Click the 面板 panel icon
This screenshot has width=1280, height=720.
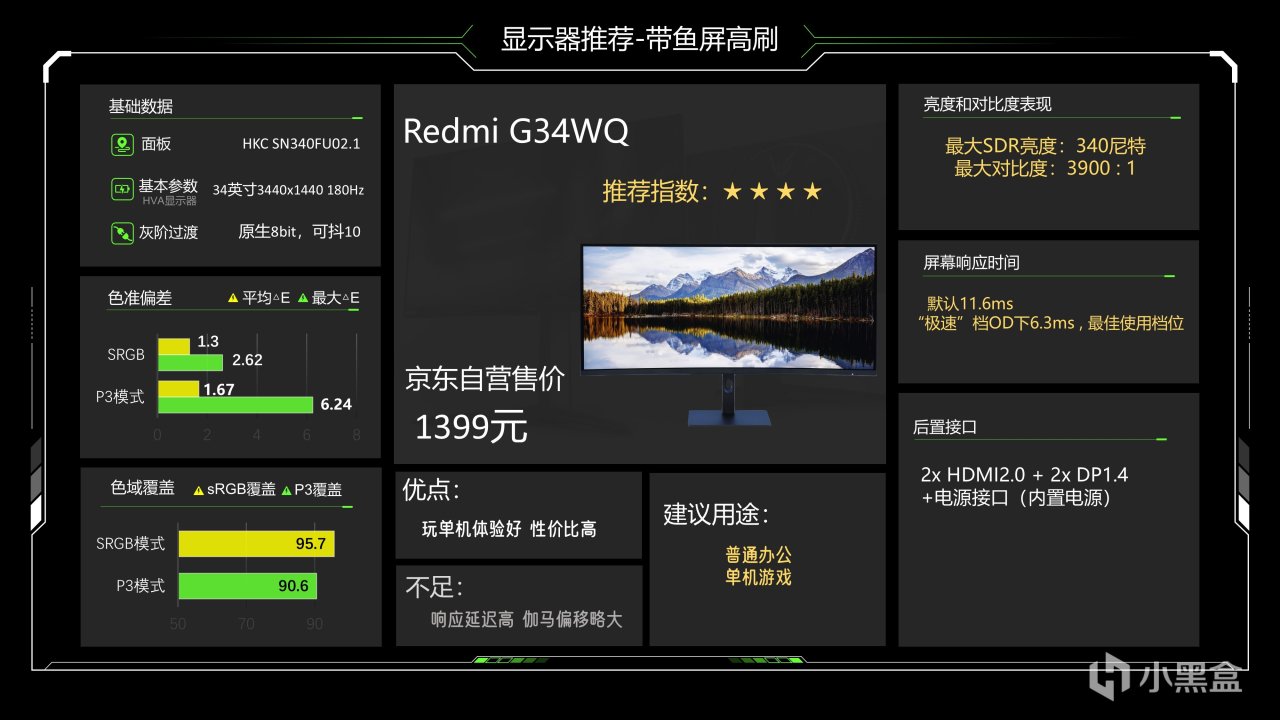(x=122, y=145)
